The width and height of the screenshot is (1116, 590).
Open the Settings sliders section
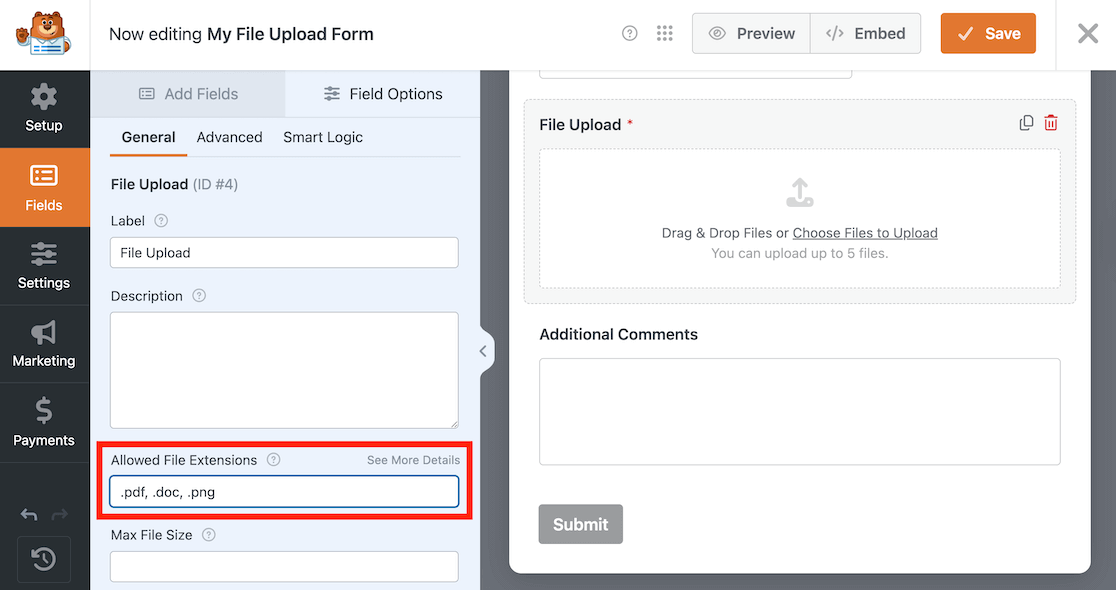tap(44, 266)
